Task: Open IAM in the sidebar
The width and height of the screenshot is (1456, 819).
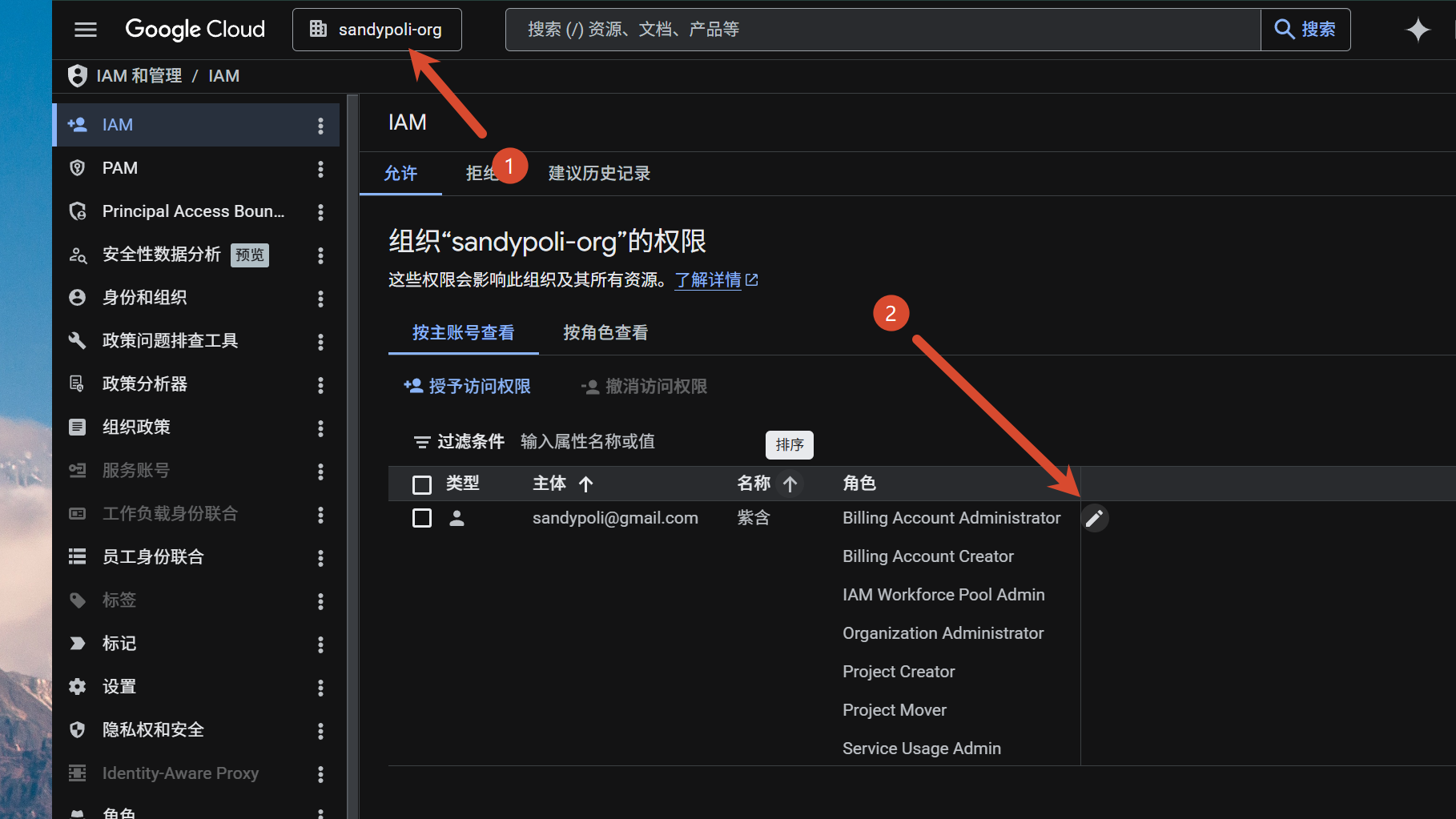Action: pos(196,125)
